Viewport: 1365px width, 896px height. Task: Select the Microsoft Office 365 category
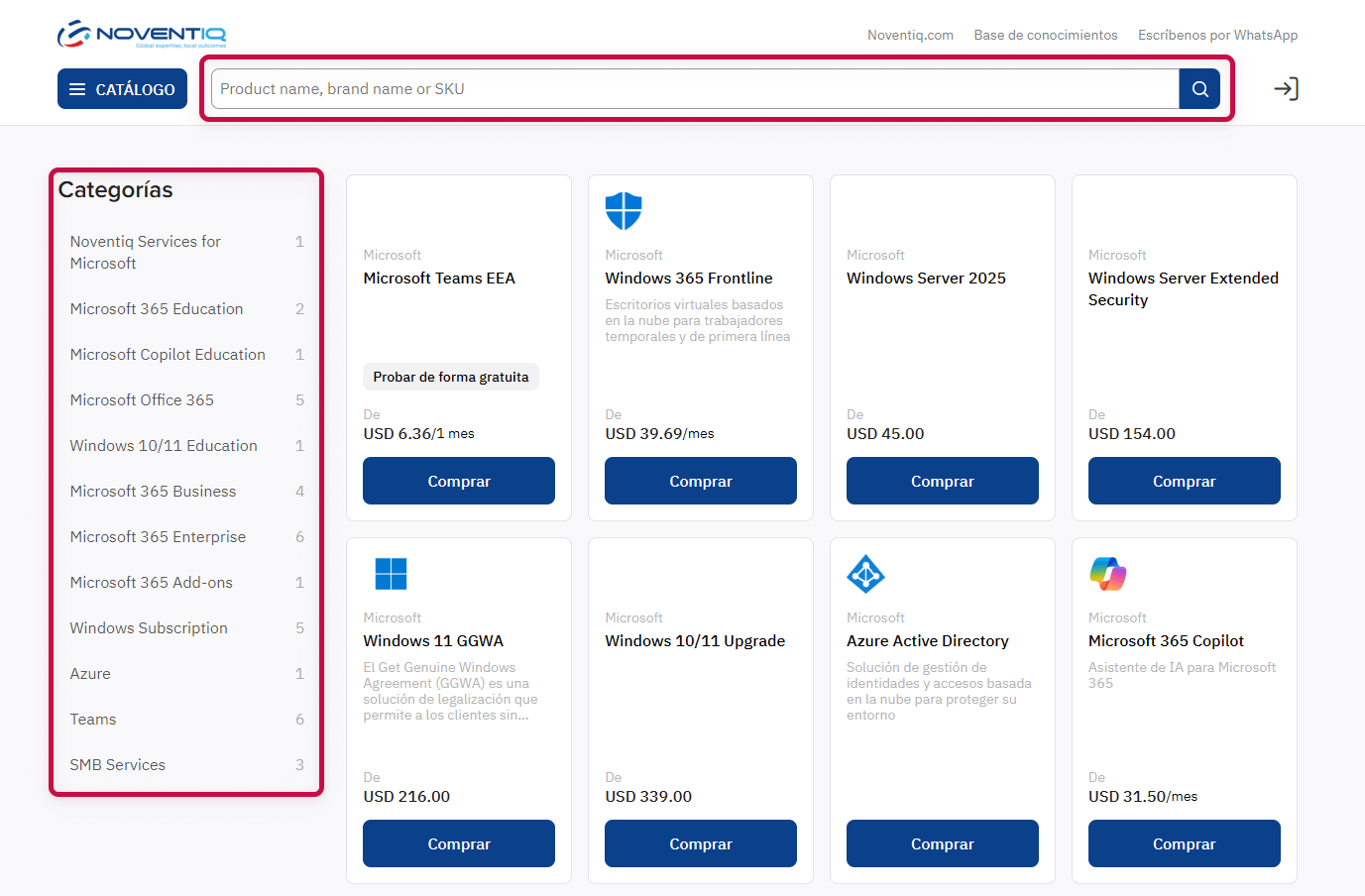[x=142, y=400]
